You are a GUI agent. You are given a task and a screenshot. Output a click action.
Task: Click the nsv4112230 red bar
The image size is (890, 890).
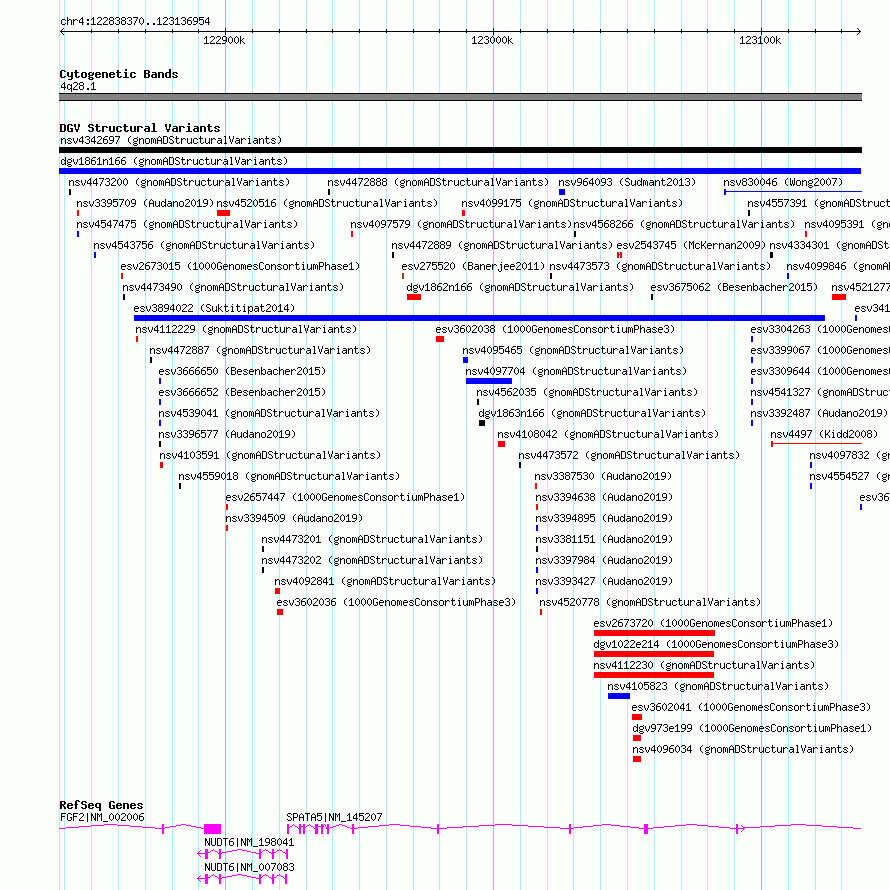point(654,675)
